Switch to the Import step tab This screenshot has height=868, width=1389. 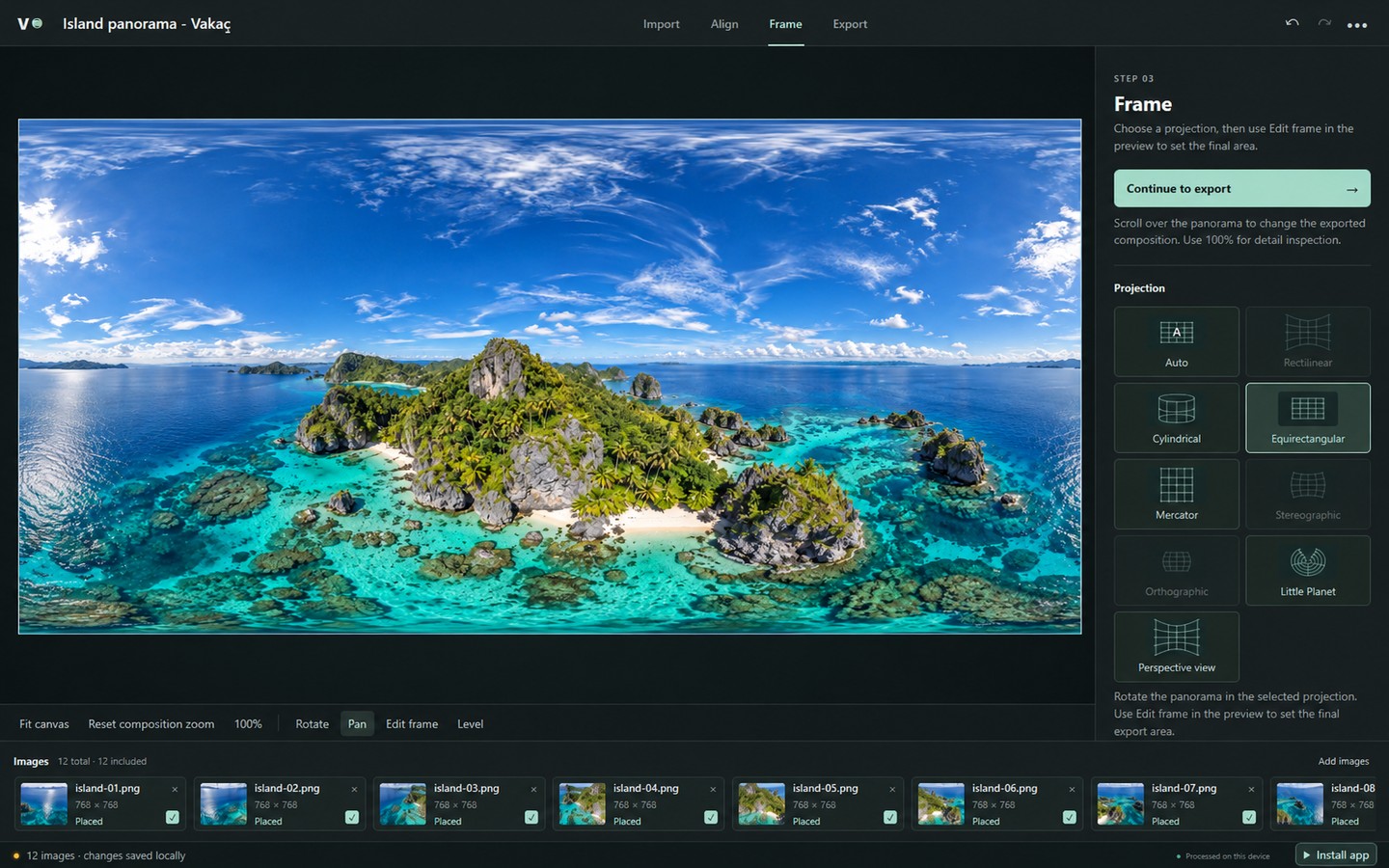click(x=661, y=24)
